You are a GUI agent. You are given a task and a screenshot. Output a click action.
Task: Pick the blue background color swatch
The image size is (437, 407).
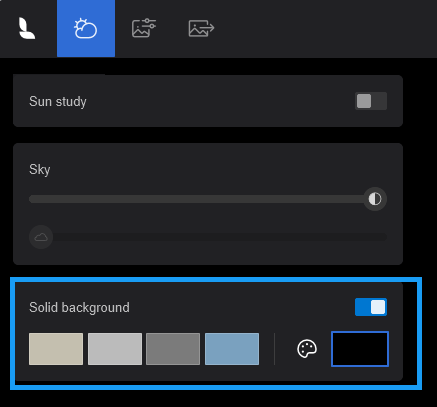(x=232, y=349)
